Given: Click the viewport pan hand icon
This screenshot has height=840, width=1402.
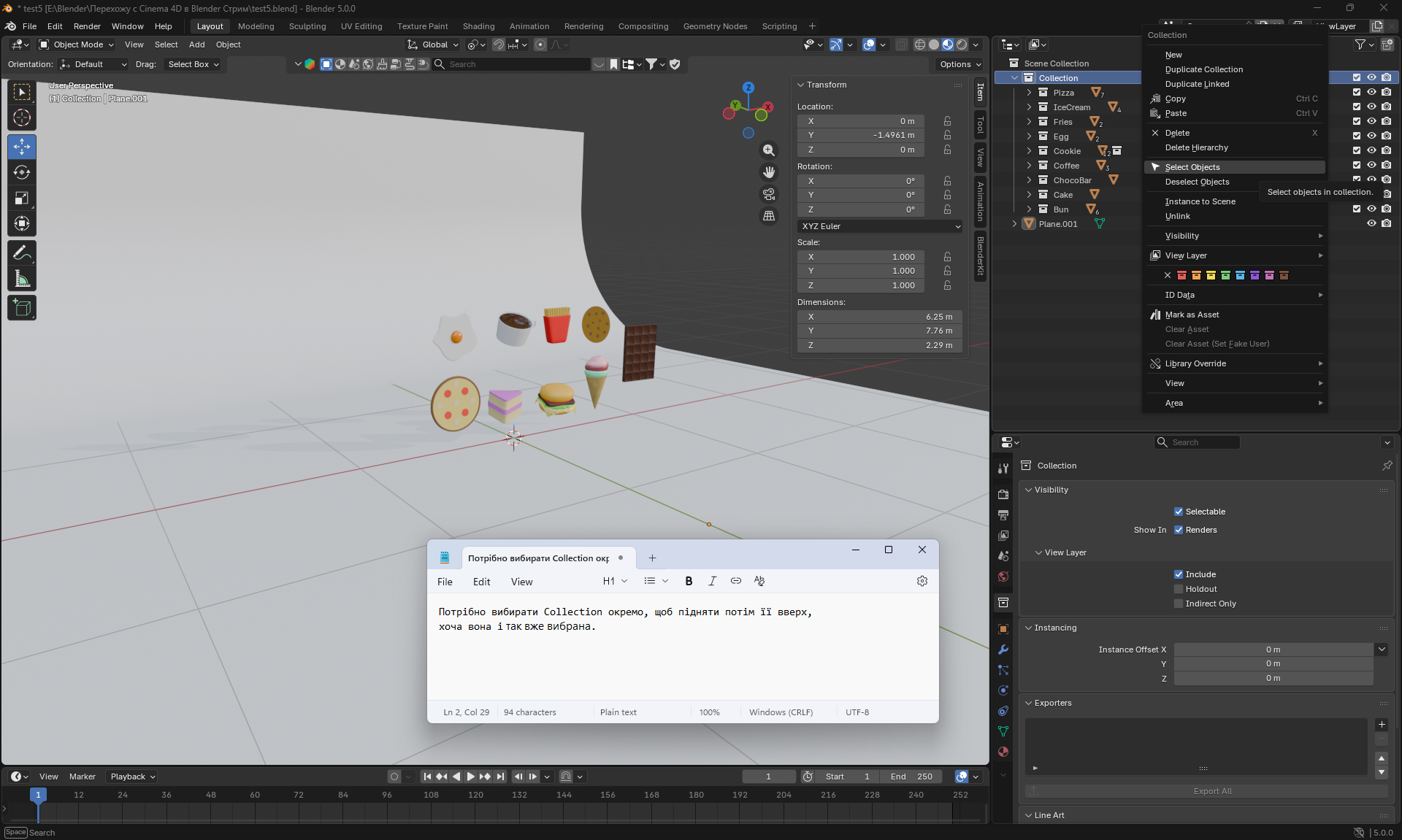Looking at the screenshot, I should (769, 172).
